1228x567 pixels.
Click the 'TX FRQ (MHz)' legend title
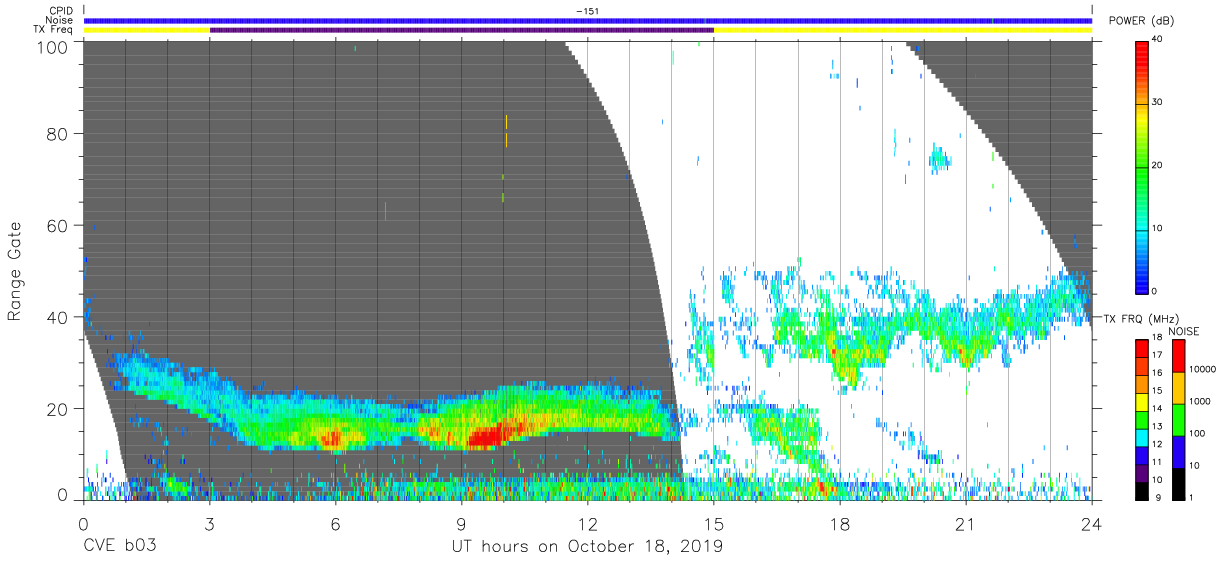[x=1142, y=319]
